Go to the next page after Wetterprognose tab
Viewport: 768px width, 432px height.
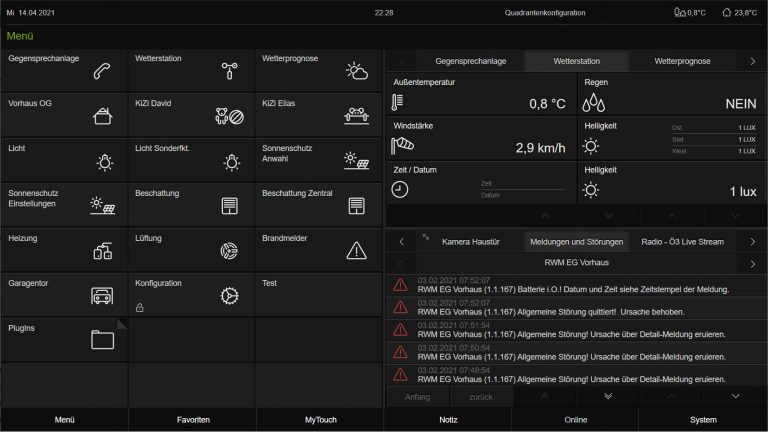[x=752, y=61]
